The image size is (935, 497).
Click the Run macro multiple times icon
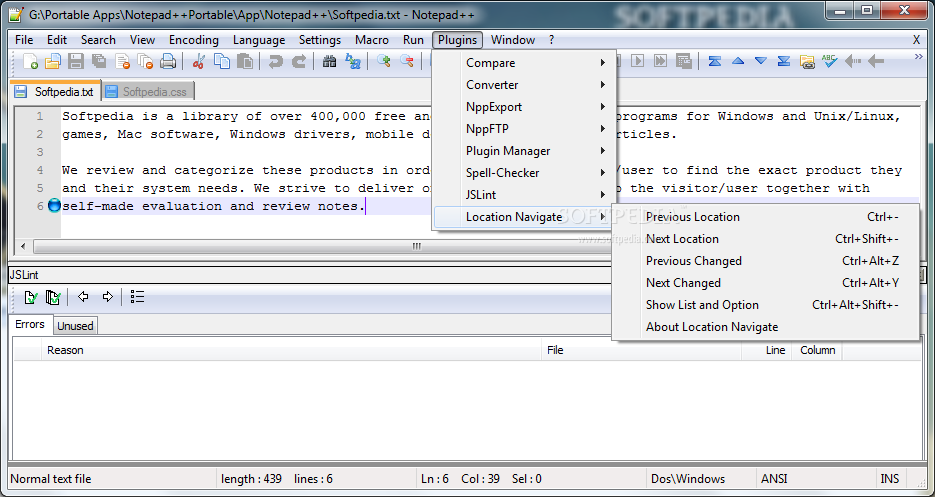(x=660, y=61)
